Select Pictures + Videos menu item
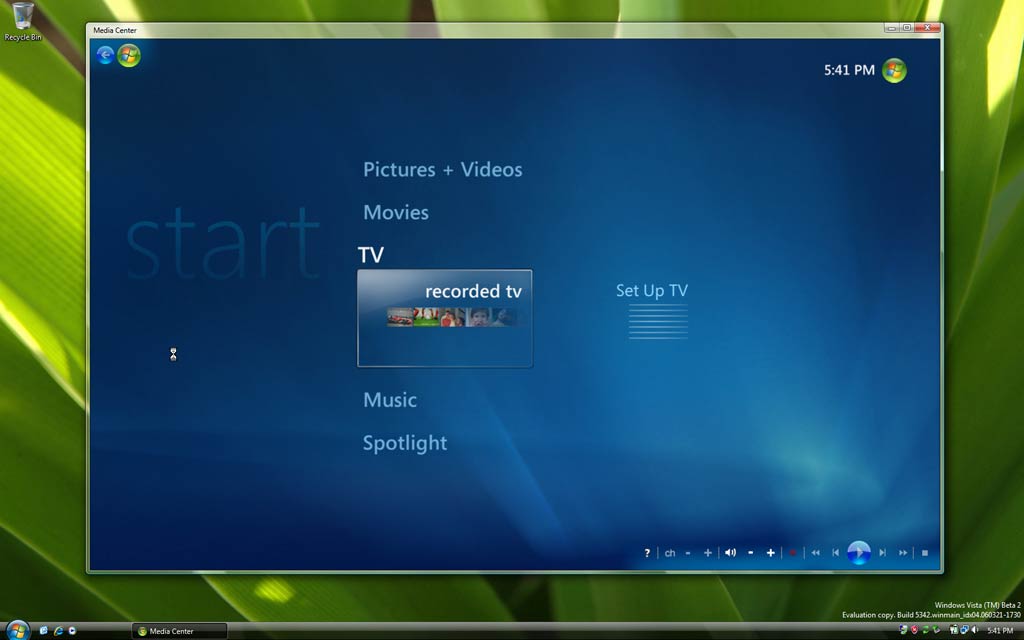 point(442,170)
